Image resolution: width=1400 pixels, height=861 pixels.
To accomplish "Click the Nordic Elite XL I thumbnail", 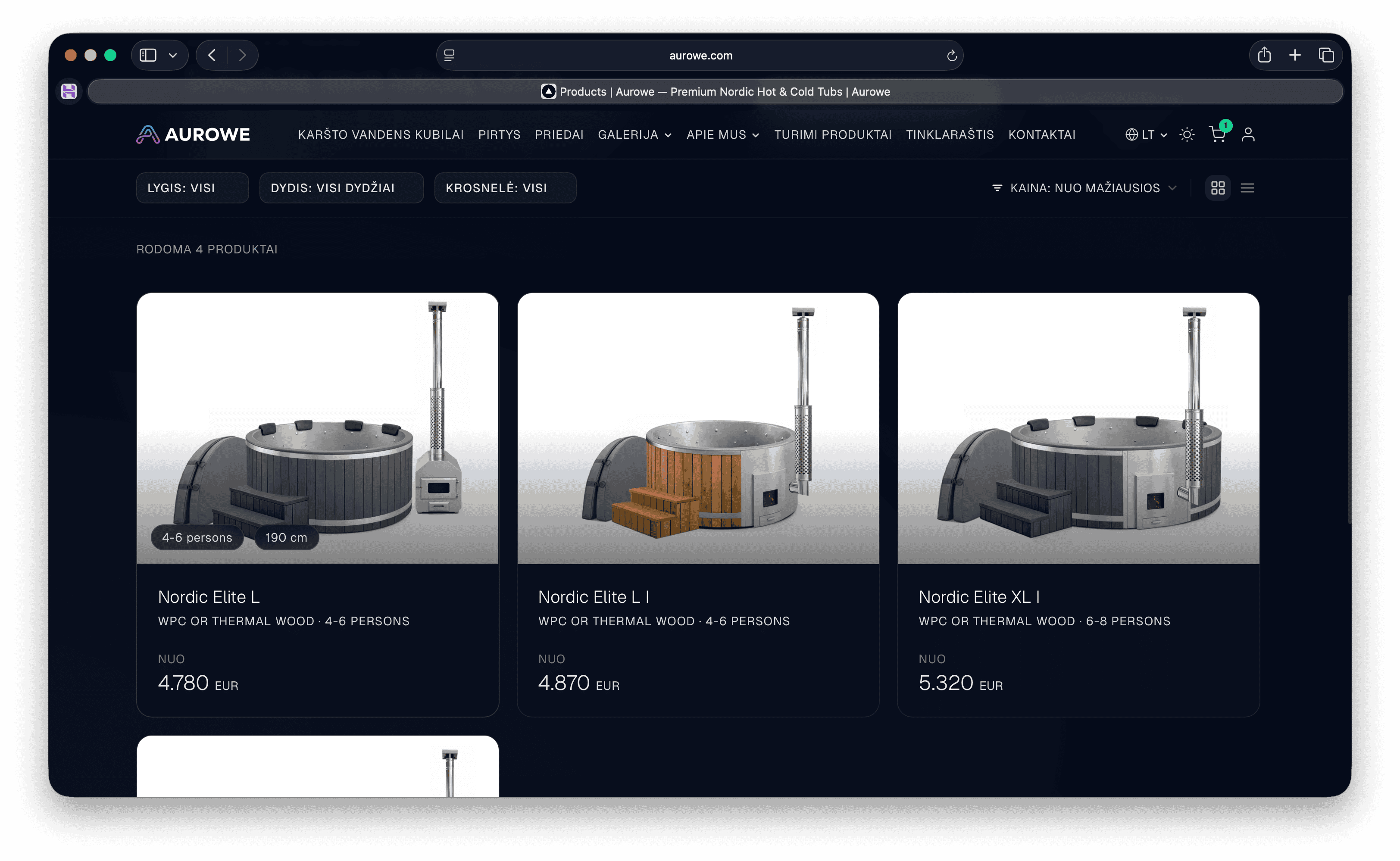I will tap(1078, 428).
